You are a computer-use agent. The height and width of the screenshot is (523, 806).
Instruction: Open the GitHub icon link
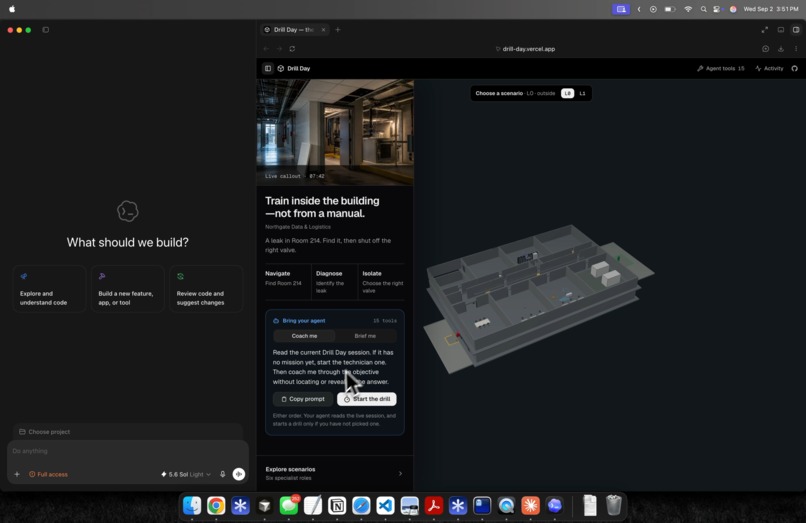pyautogui.click(x=795, y=68)
